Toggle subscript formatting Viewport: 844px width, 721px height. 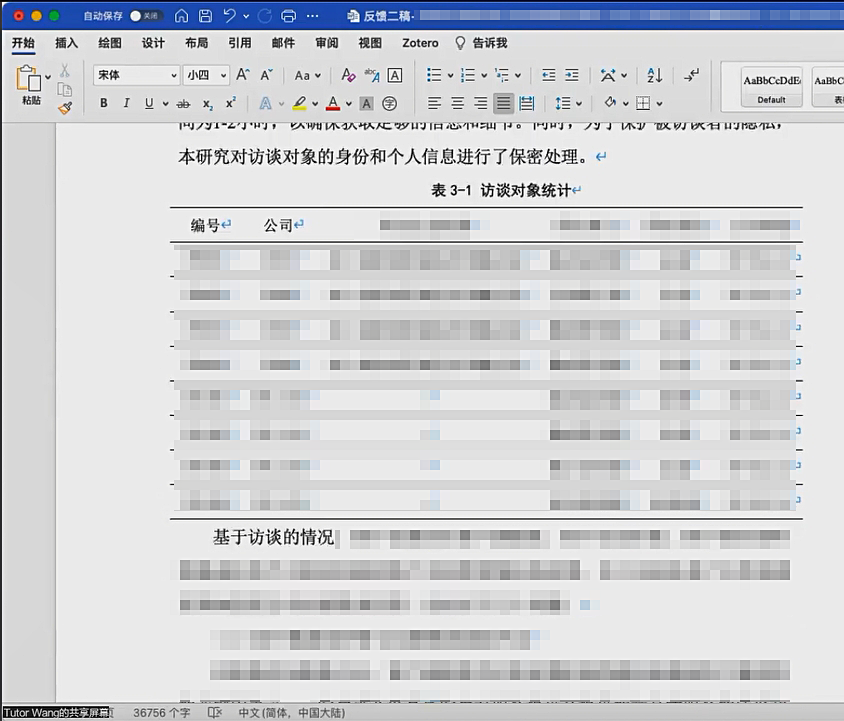pos(208,103)
